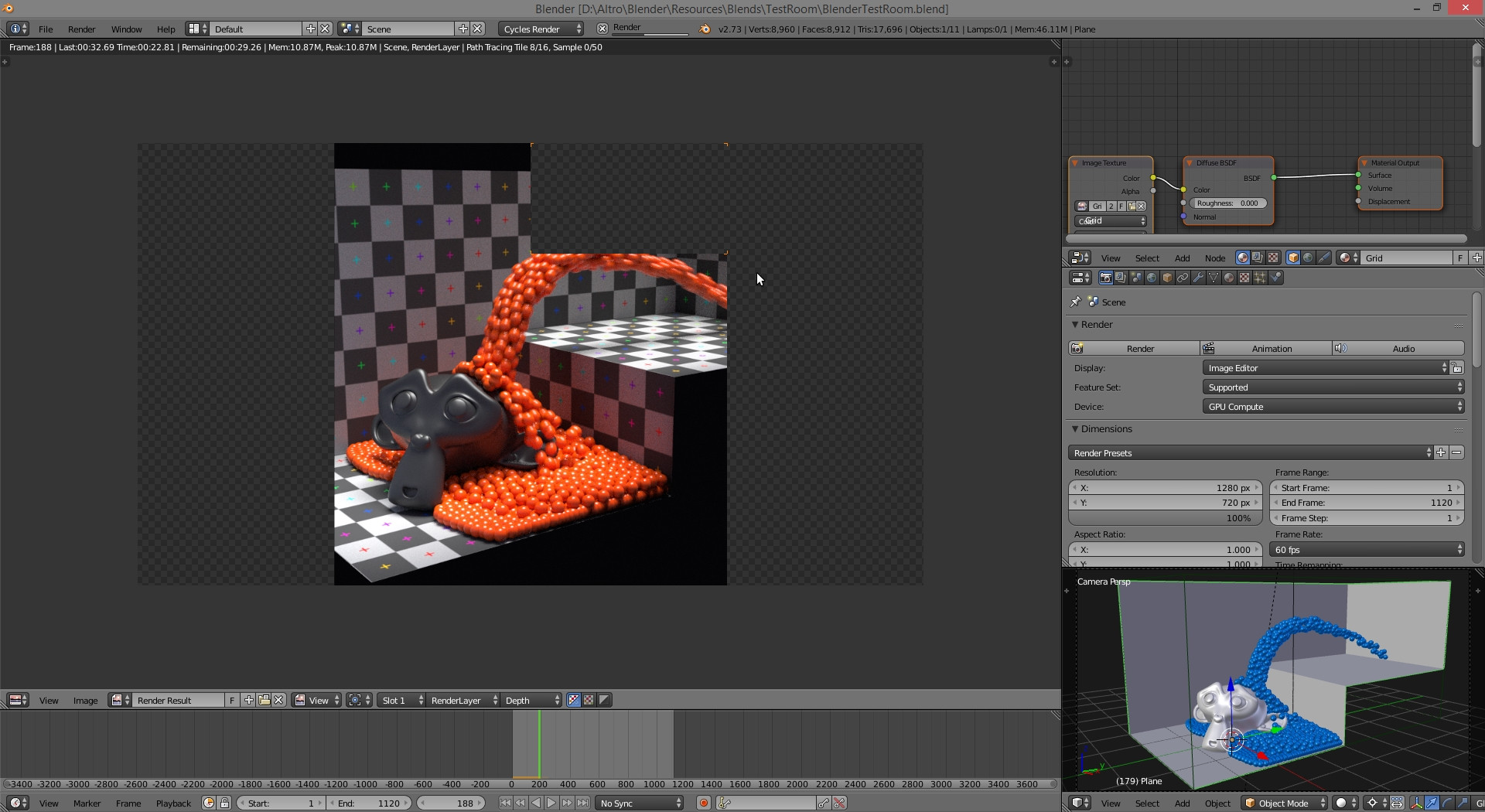The height and width of the screenshot is (812, 1485).
Task: Choose line style shader type brush icon
Action: [x=1323, y=258]
